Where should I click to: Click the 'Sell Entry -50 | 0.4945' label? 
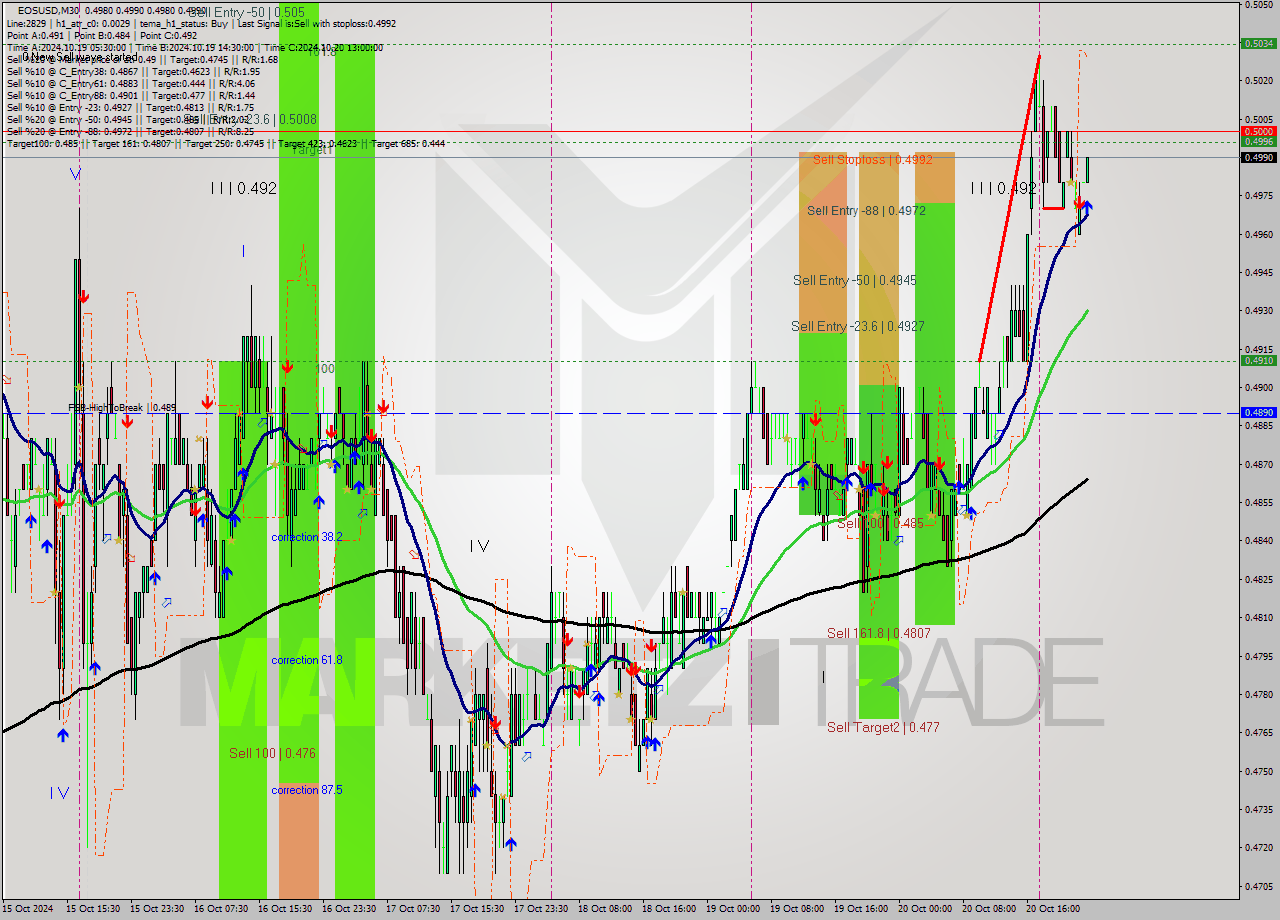click(854, 280)
